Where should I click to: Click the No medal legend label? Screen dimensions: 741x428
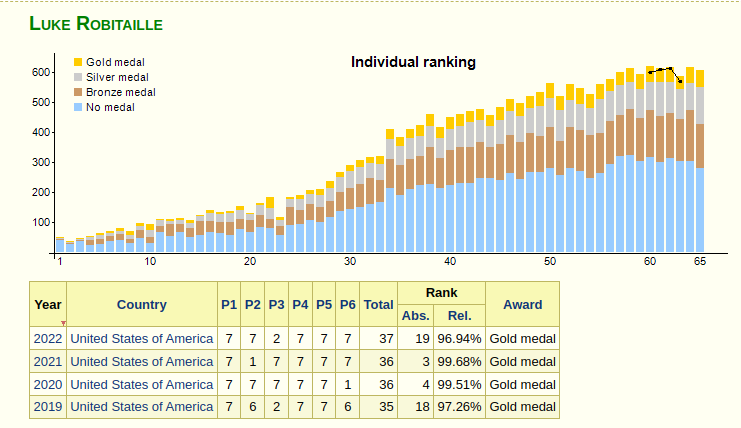click(110, 107)
